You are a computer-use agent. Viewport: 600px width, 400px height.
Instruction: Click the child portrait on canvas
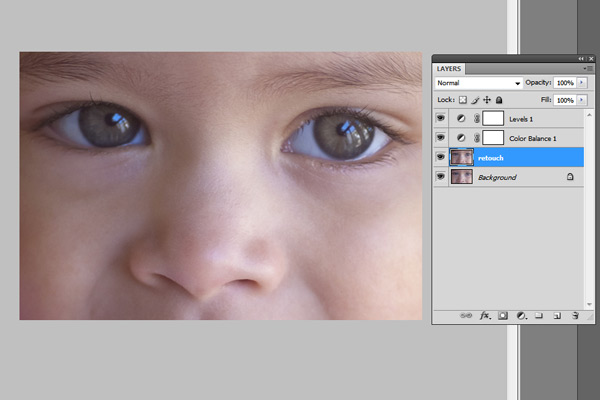[x=221, y=186]
